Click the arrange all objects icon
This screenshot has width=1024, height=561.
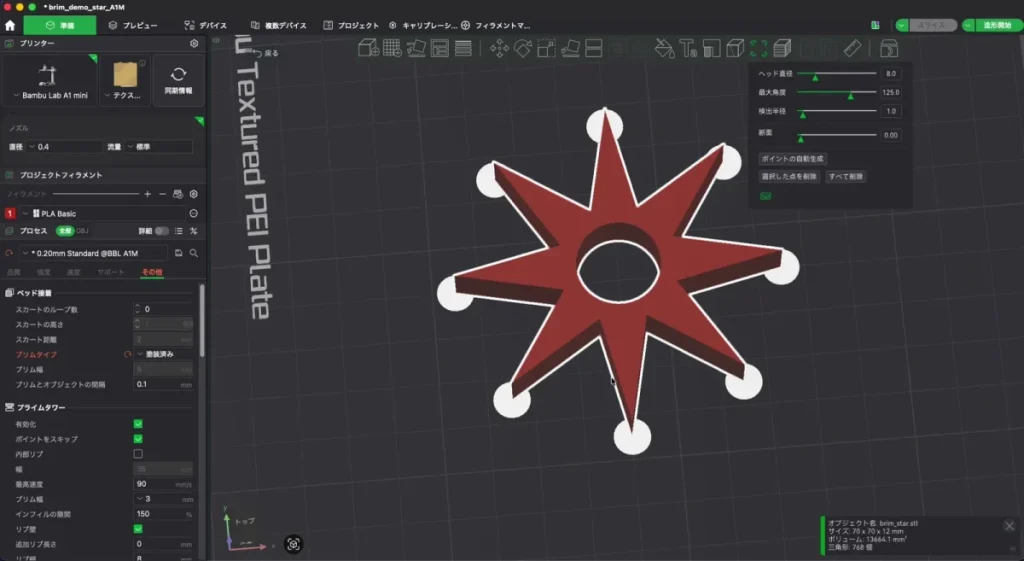pos(440,48)
